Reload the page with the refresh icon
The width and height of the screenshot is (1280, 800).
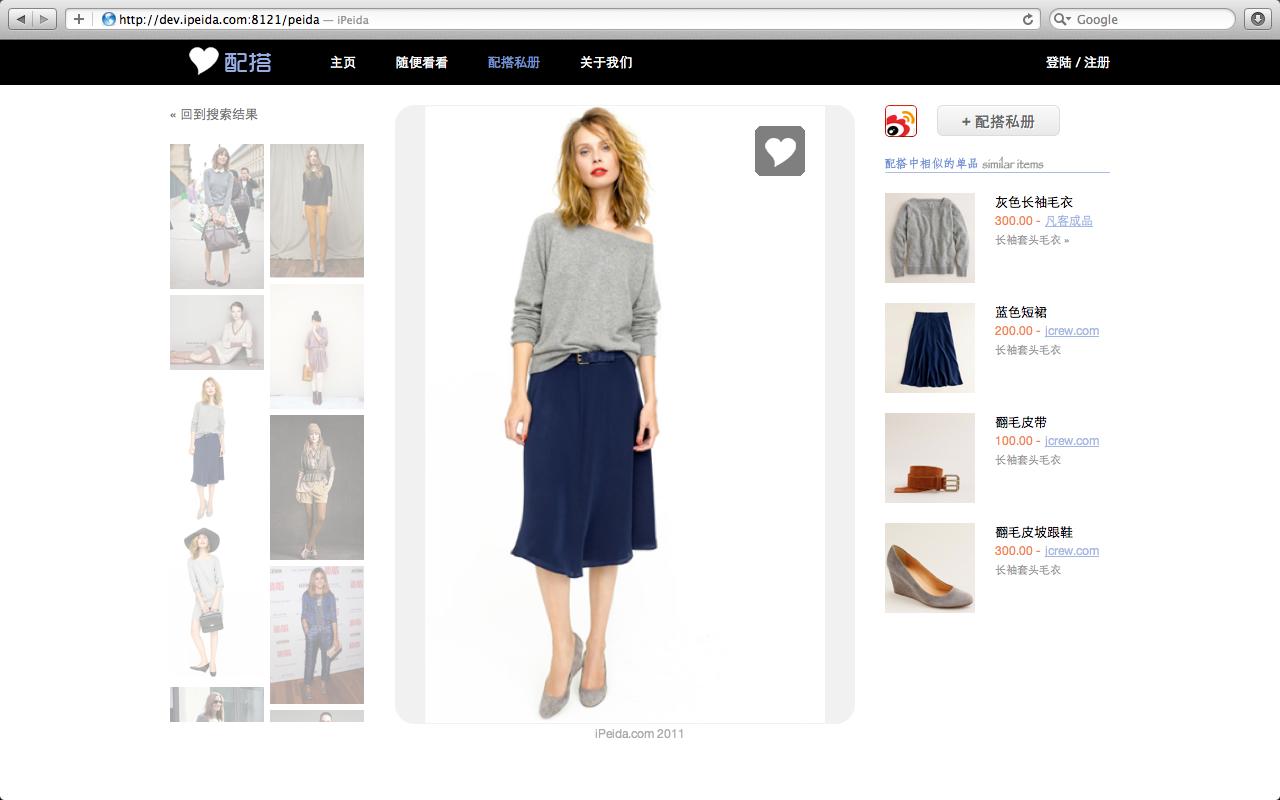click(1027, 19)
